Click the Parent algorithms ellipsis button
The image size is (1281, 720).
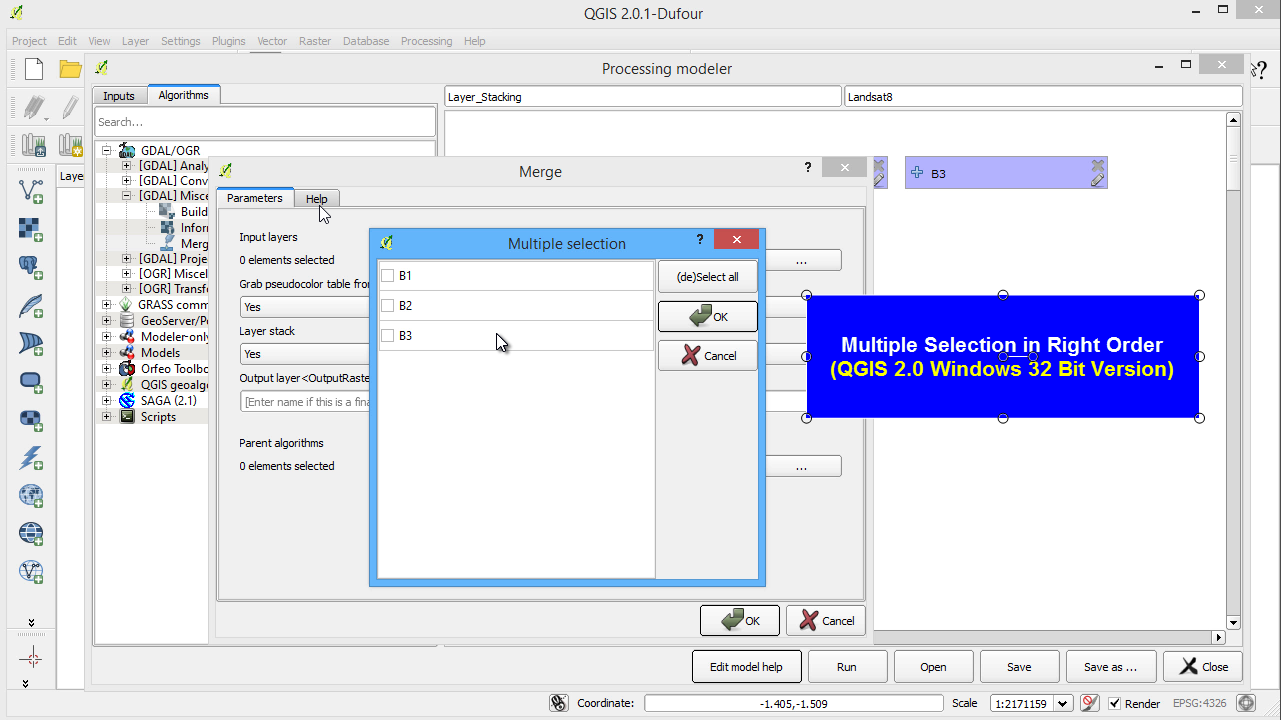(x=801, y=466)
